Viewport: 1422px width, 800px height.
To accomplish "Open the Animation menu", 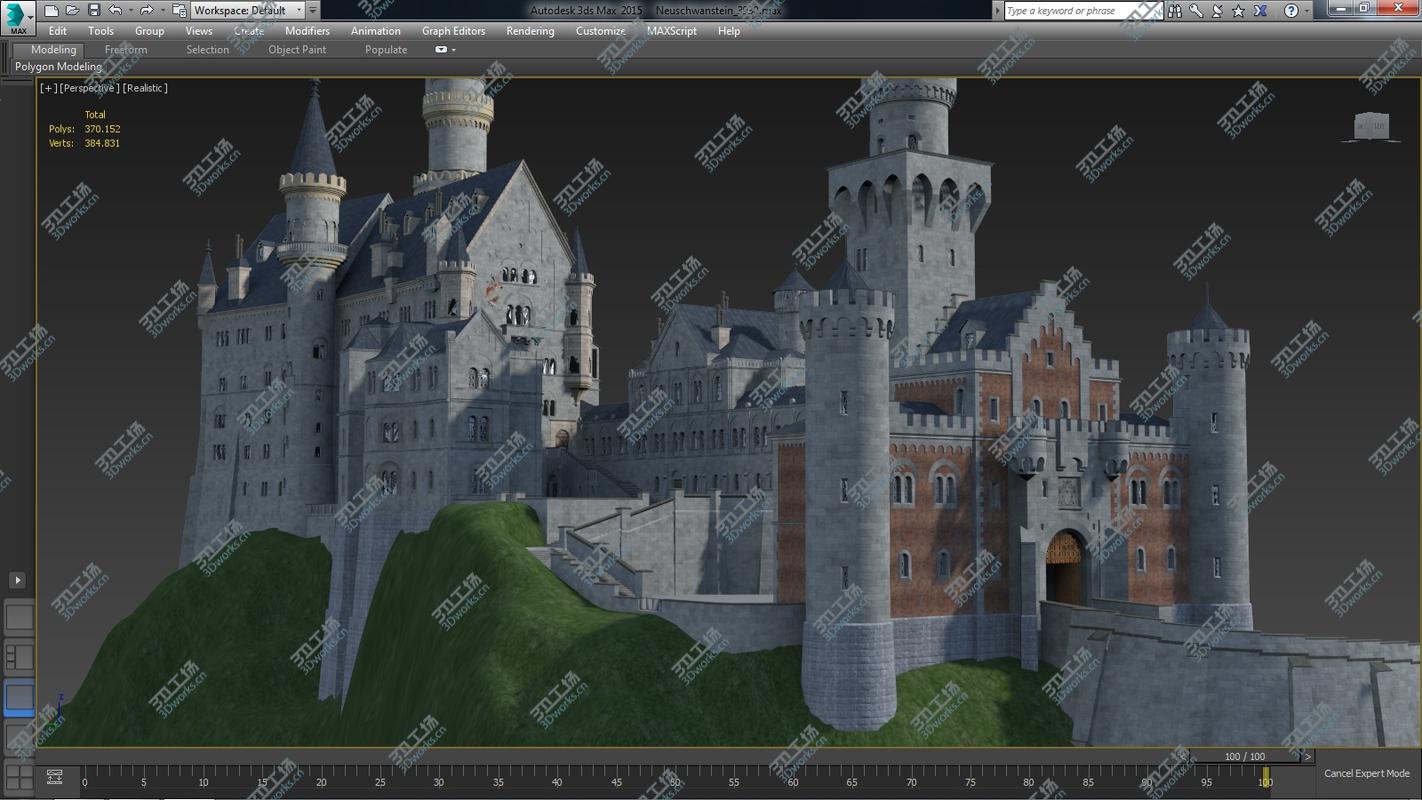I will click(x=376, y=31).
